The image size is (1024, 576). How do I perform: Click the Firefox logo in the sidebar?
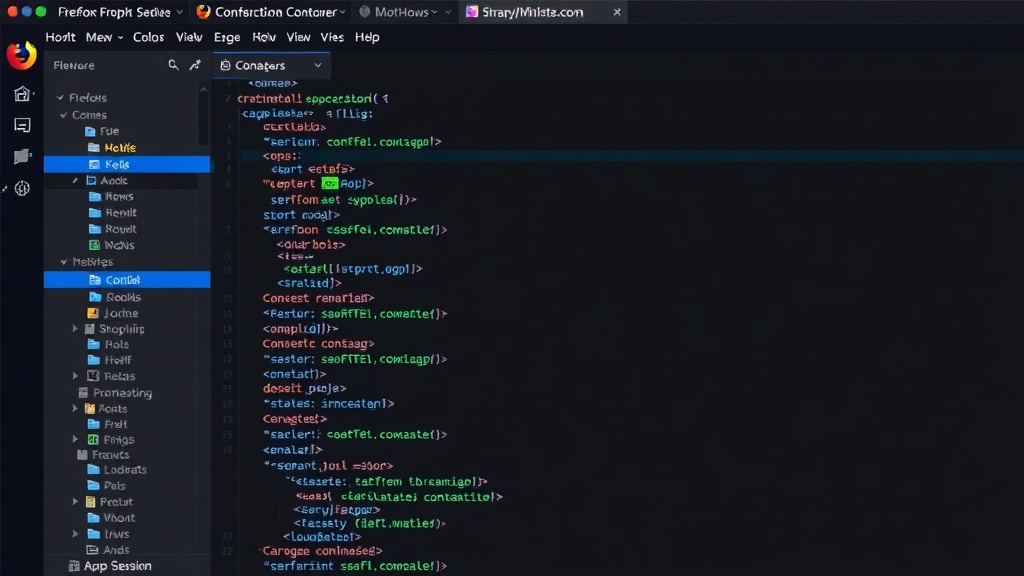pos(22,55)
